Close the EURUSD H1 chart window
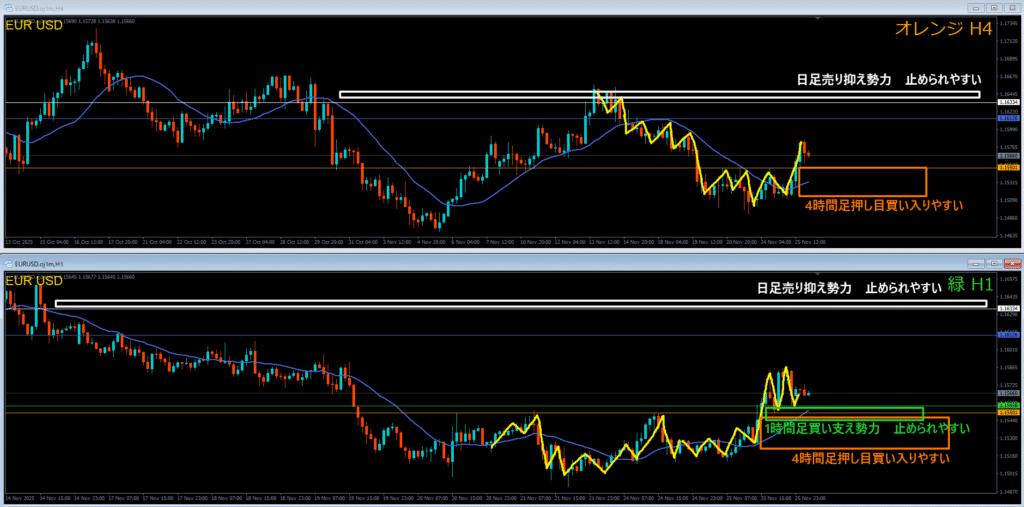This screenshot has width=1024, height=507. point(1013,260)
